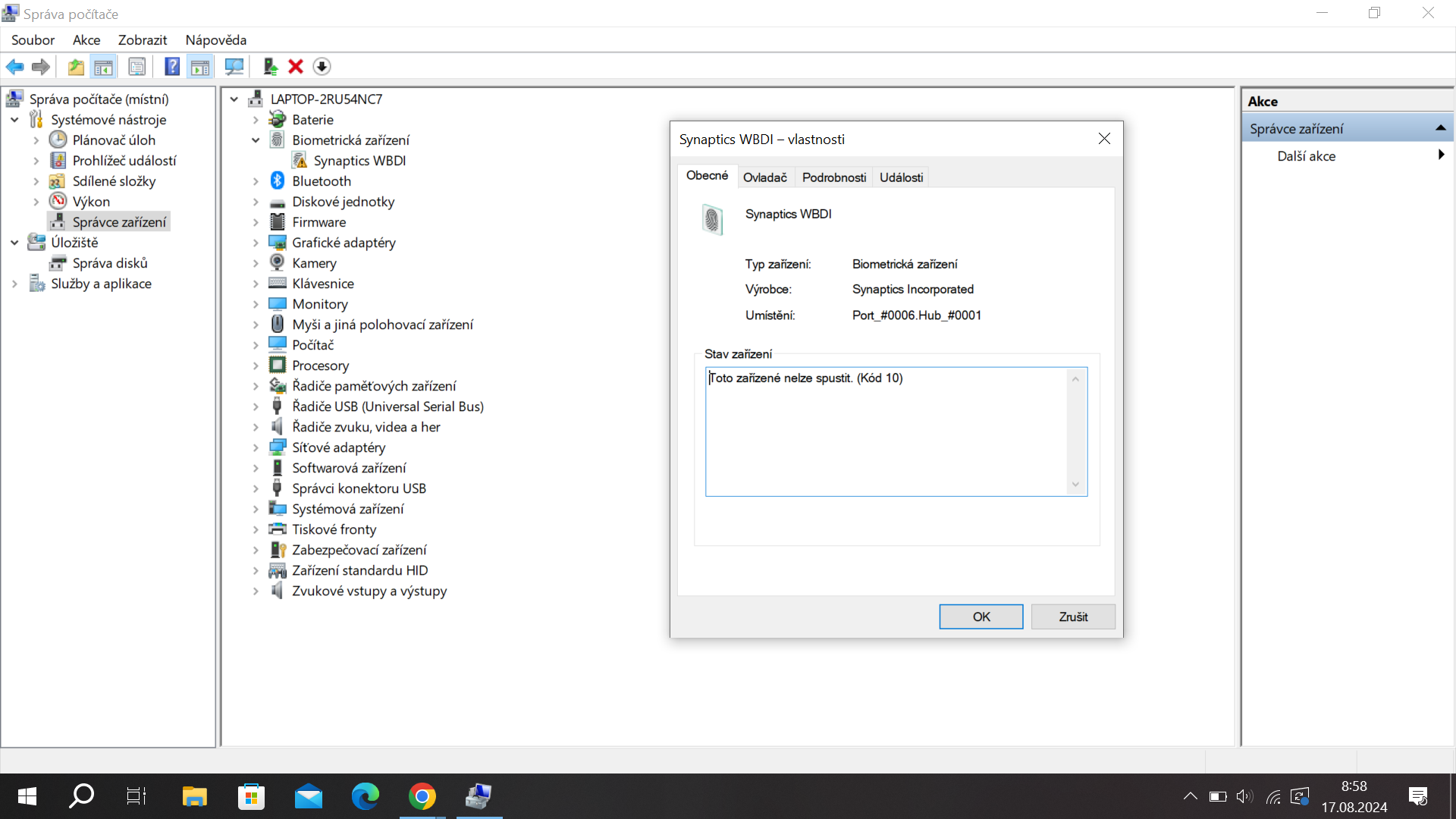Collapse the Biometrická zařízení category
Image resolution: width=1456 pixels, height=819 pixels.
[x=256, y=140]
